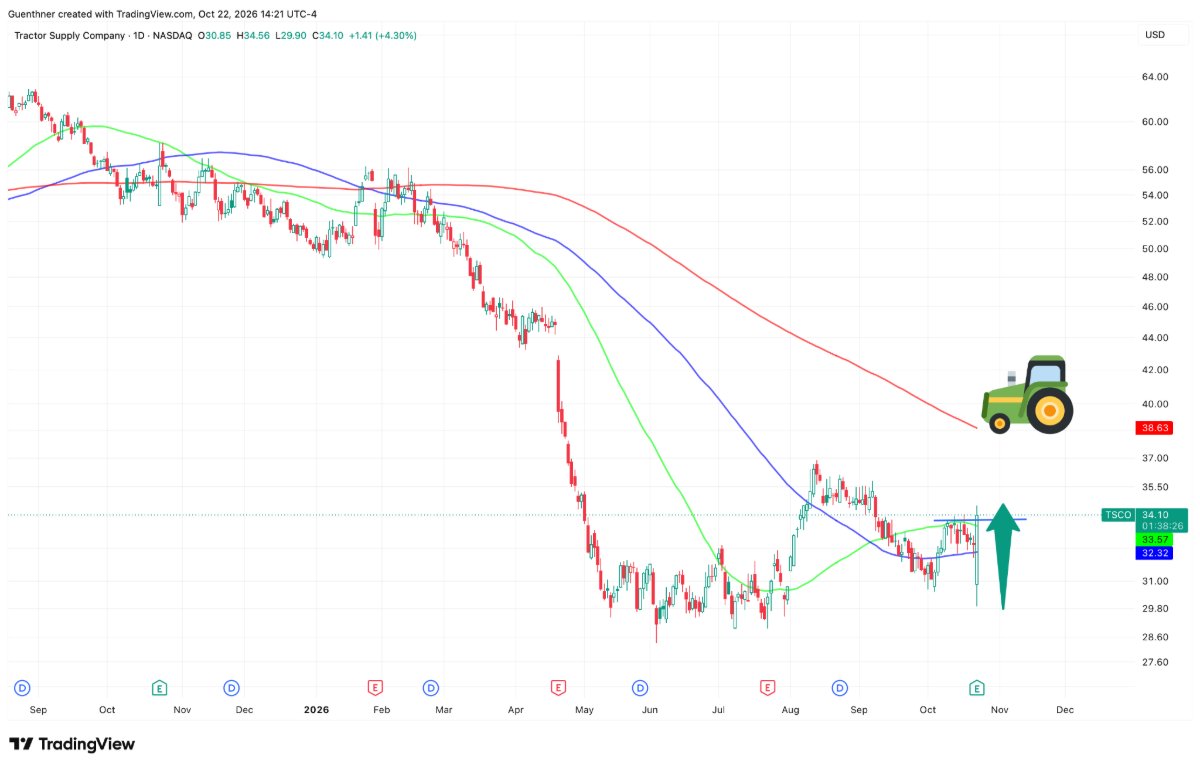Click the Tractor Supply Company symbol title
Screen dimensions: 1200x768
pyautogui.click(x=70, y=36)
